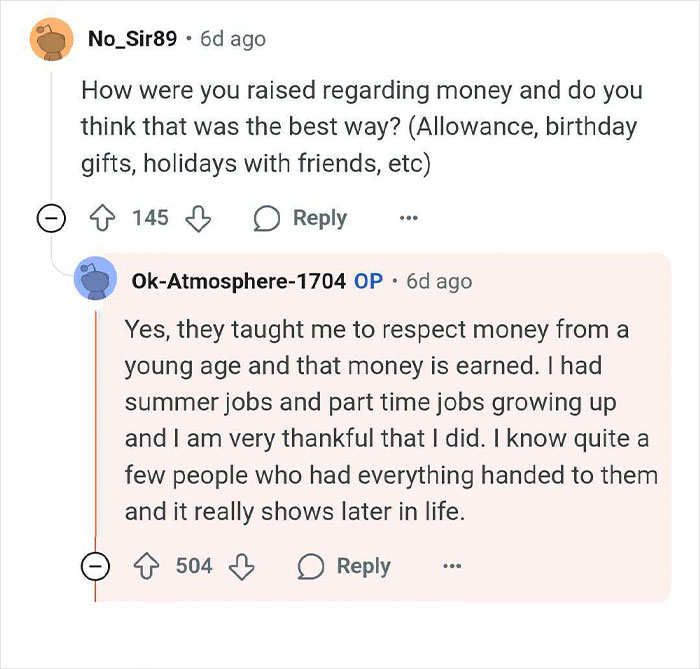This screenshot has width=700, height=669.
Task: Collapse the Ok-Atmosphere-1704 reply thread
Action: (x=95, y=567)
